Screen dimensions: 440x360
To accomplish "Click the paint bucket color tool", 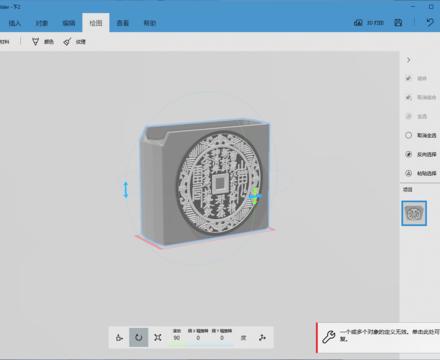I will click(x=35, y=42).
